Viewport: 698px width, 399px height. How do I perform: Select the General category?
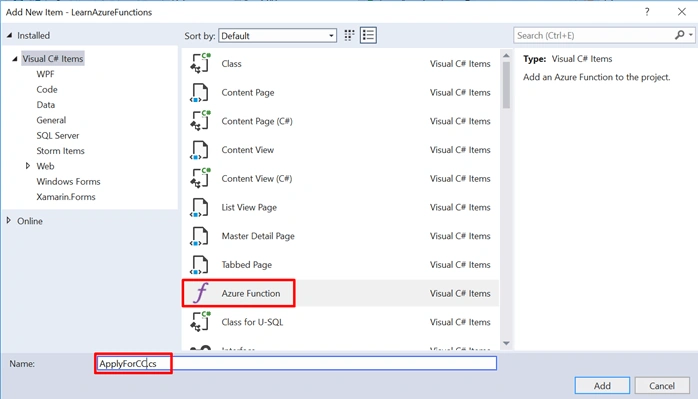pyautogui.click(x=51, y=120)
